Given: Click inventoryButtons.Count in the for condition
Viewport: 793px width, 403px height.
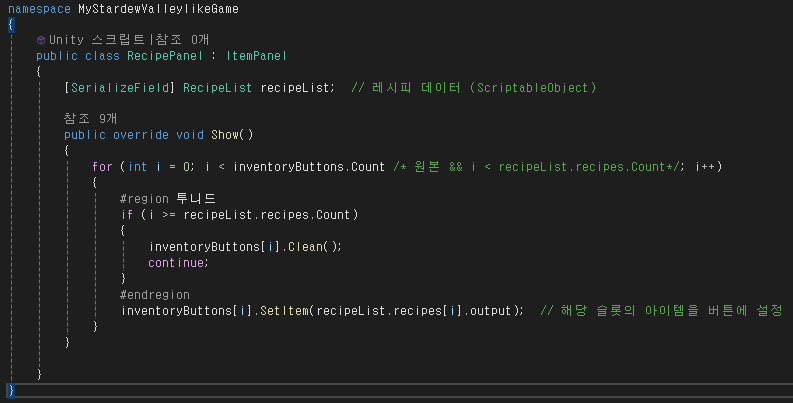Looking at the screenshot, I should (309, 166).
